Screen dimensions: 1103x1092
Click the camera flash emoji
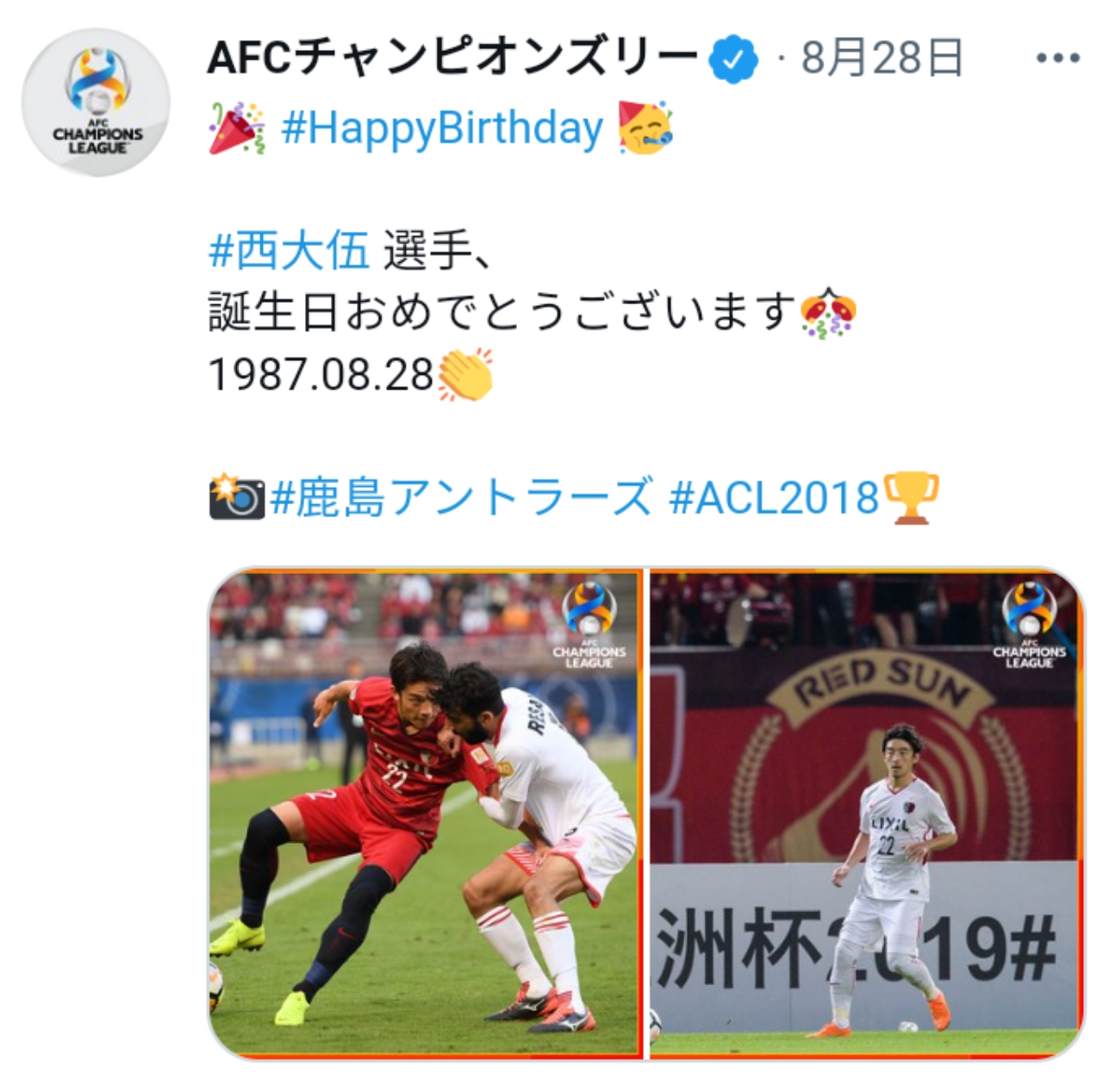pyautogui.click(x=236, y=497)
